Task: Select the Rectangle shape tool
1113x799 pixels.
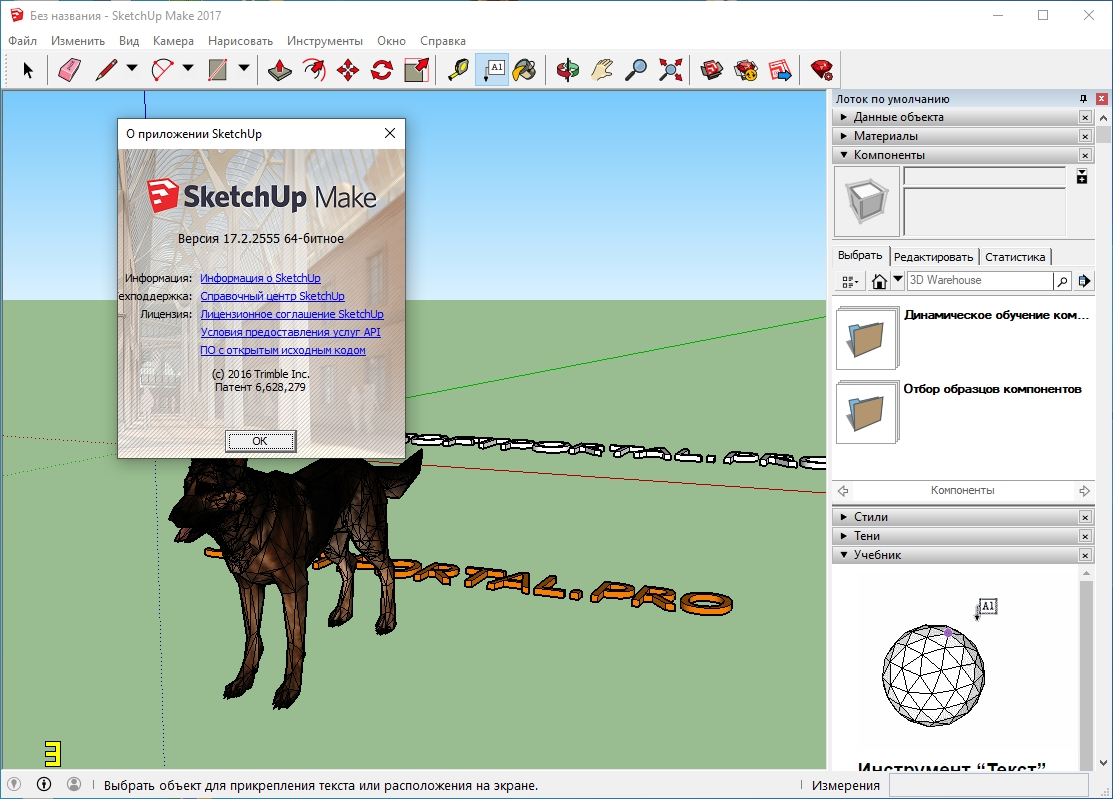Action: (x=217, y=70)
